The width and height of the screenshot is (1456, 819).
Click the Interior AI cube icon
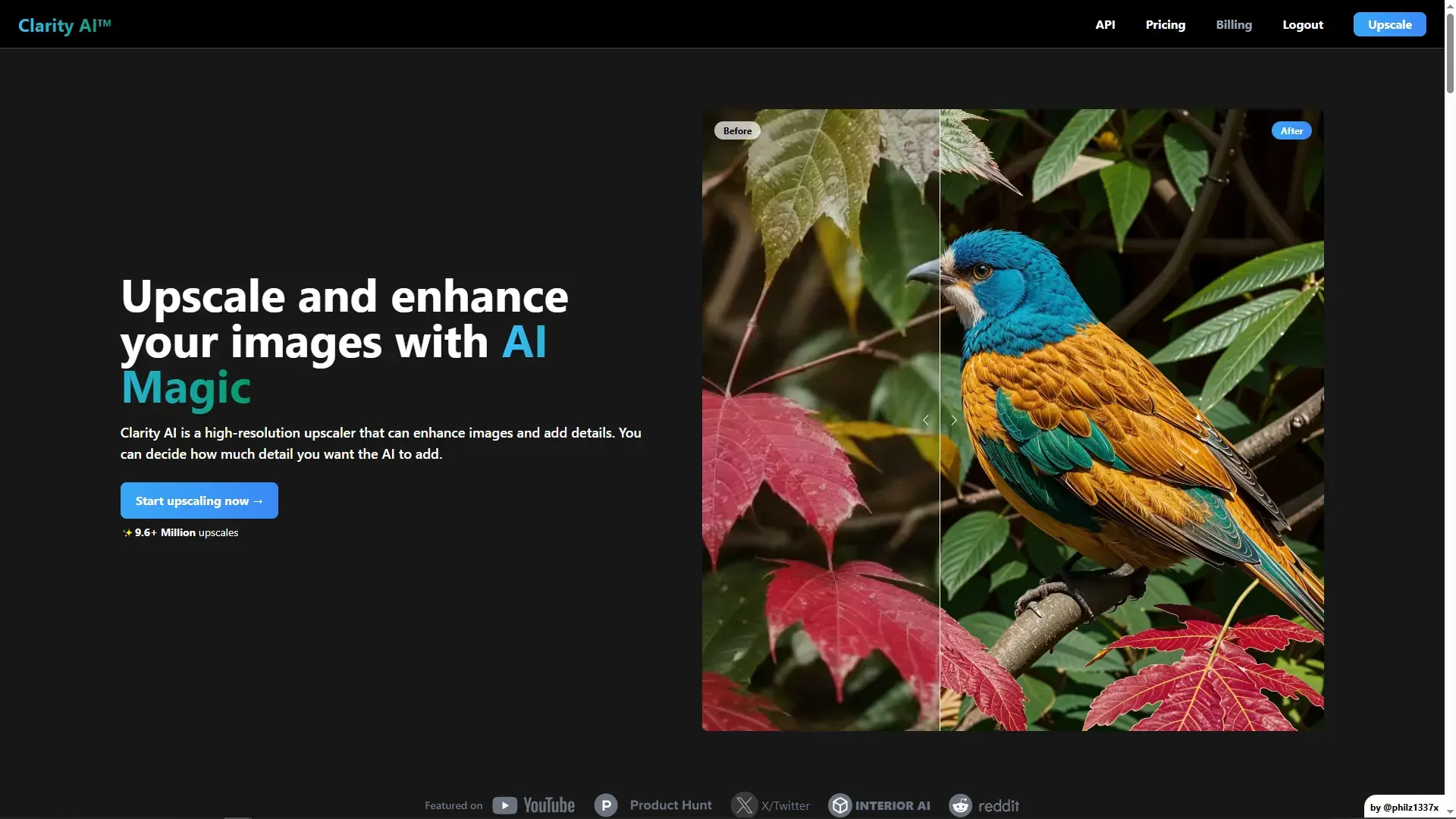pyautogui.click(x=840, y=805)
